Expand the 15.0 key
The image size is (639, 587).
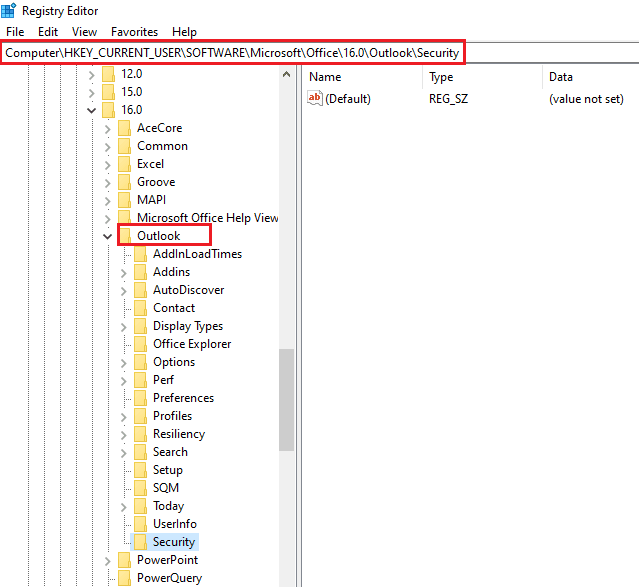(x=91, y=93)
